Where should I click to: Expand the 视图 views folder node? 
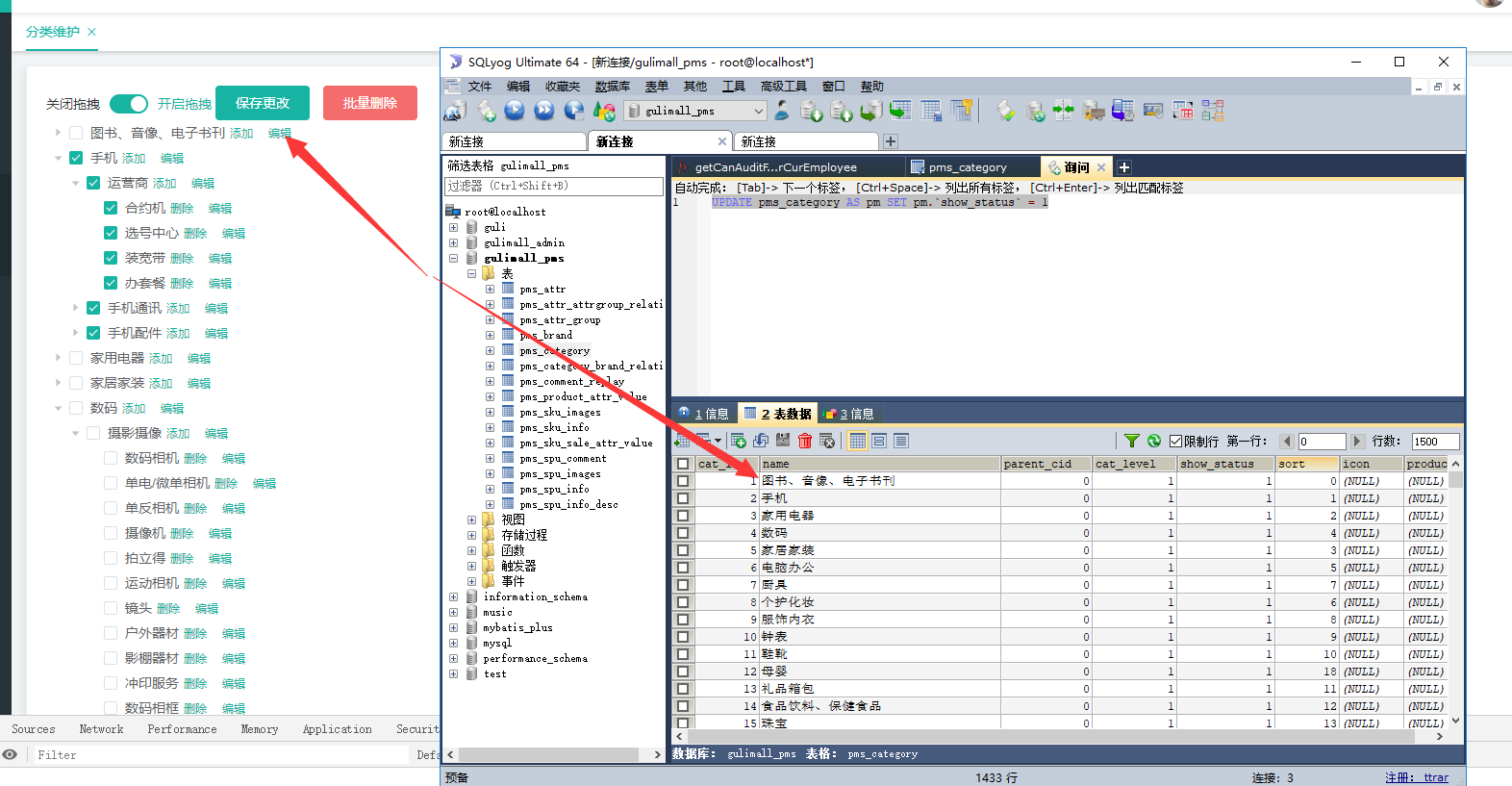471,520
